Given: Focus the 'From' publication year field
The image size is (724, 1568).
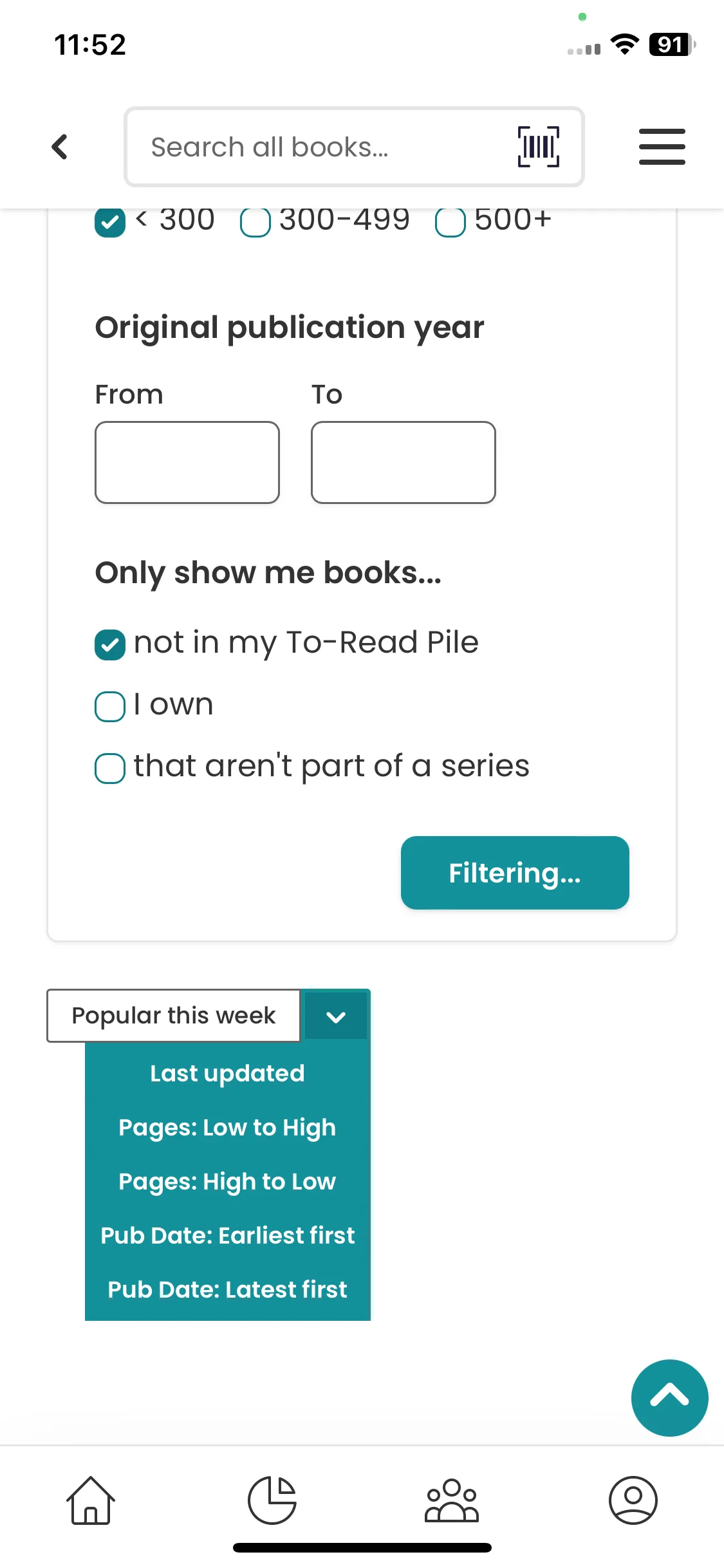Looking at the screenshot, I should point(187,462).
